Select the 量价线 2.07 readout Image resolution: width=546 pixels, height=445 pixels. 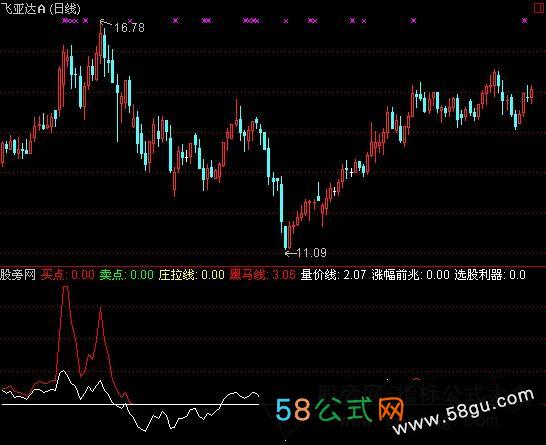(x=334, y=275)
